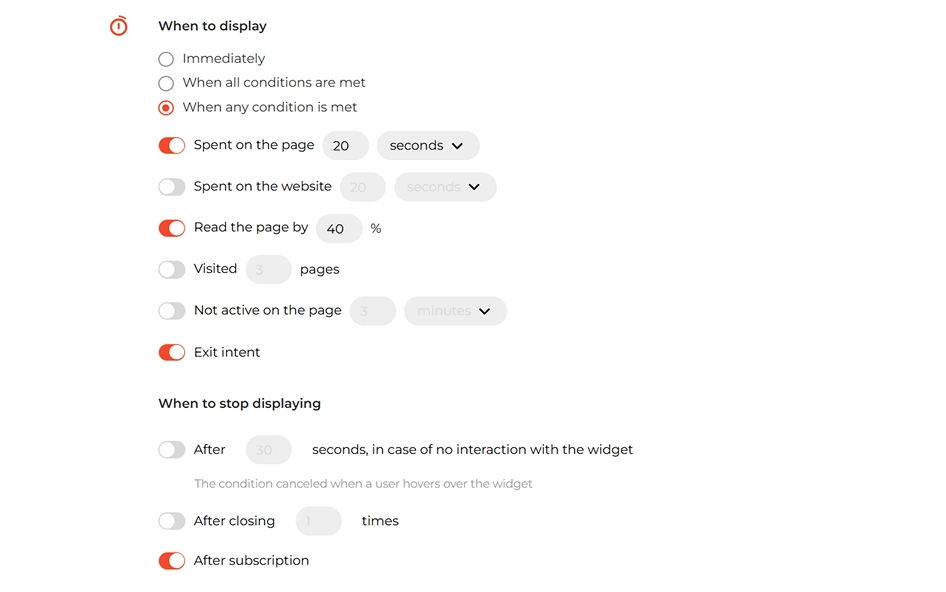Turn on Not active on the page toggle

coord(172,311)
